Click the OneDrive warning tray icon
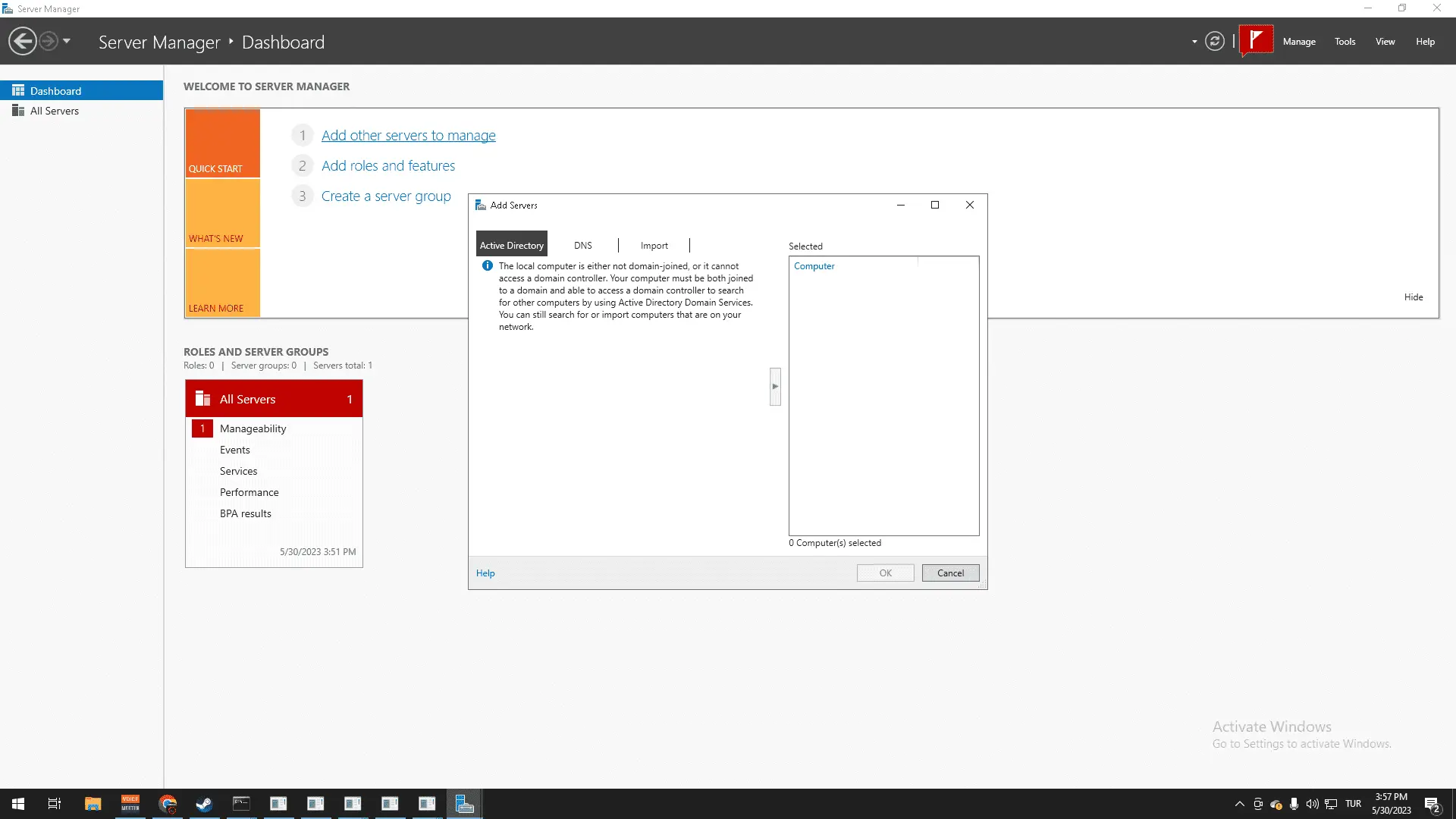This screenshot has height=819, width=1456. pyautogui.click(x=1276, y=804)
